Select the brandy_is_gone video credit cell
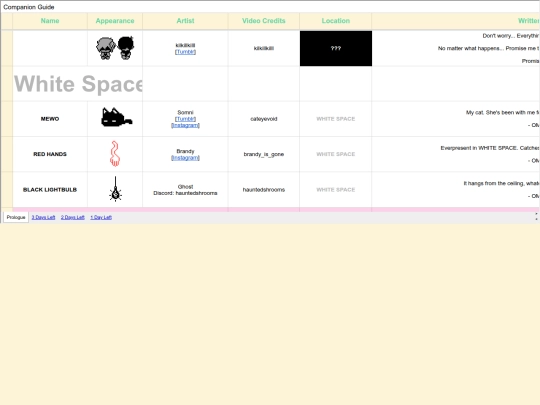 point(264,154)
